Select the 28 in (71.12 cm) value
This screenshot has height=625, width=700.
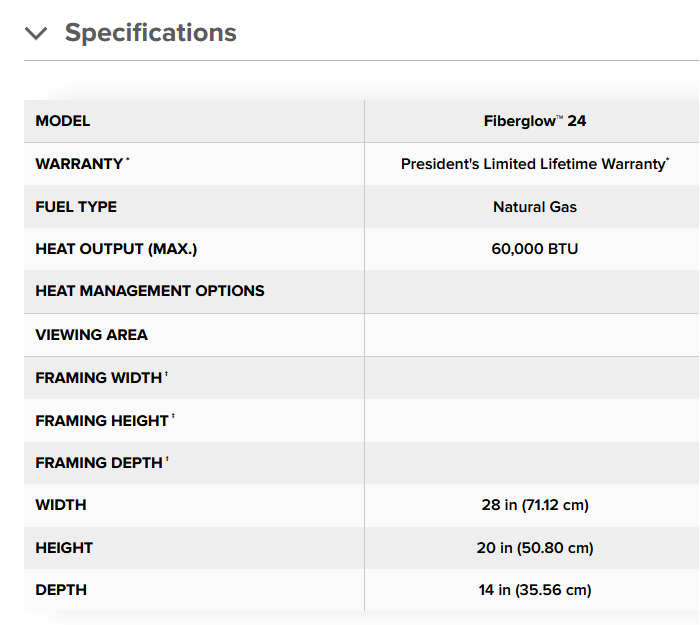[x=534, y=505]
